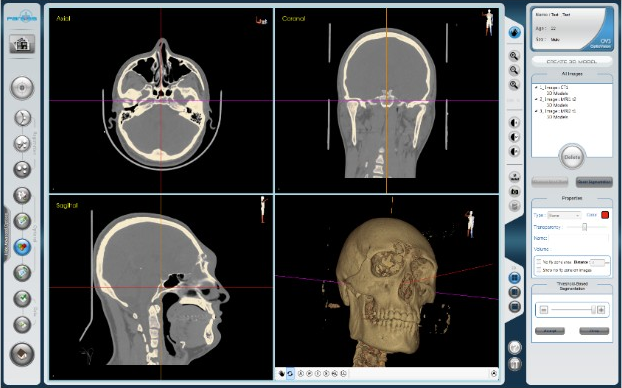This screenshot has height=388, width=622.
Task: Select 3D Models under 3_Image
Action: pos(557,117)
